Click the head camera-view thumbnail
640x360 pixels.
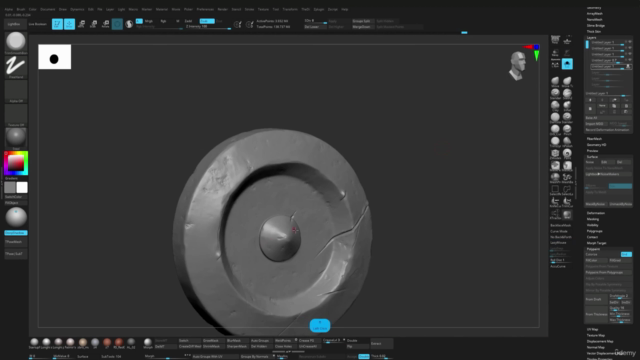coord(518,65)
